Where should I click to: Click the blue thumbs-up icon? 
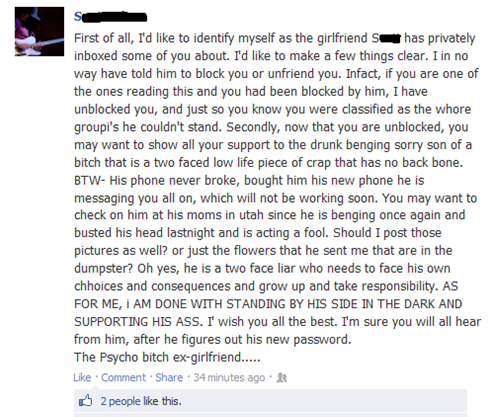click(x=85, y=400)
